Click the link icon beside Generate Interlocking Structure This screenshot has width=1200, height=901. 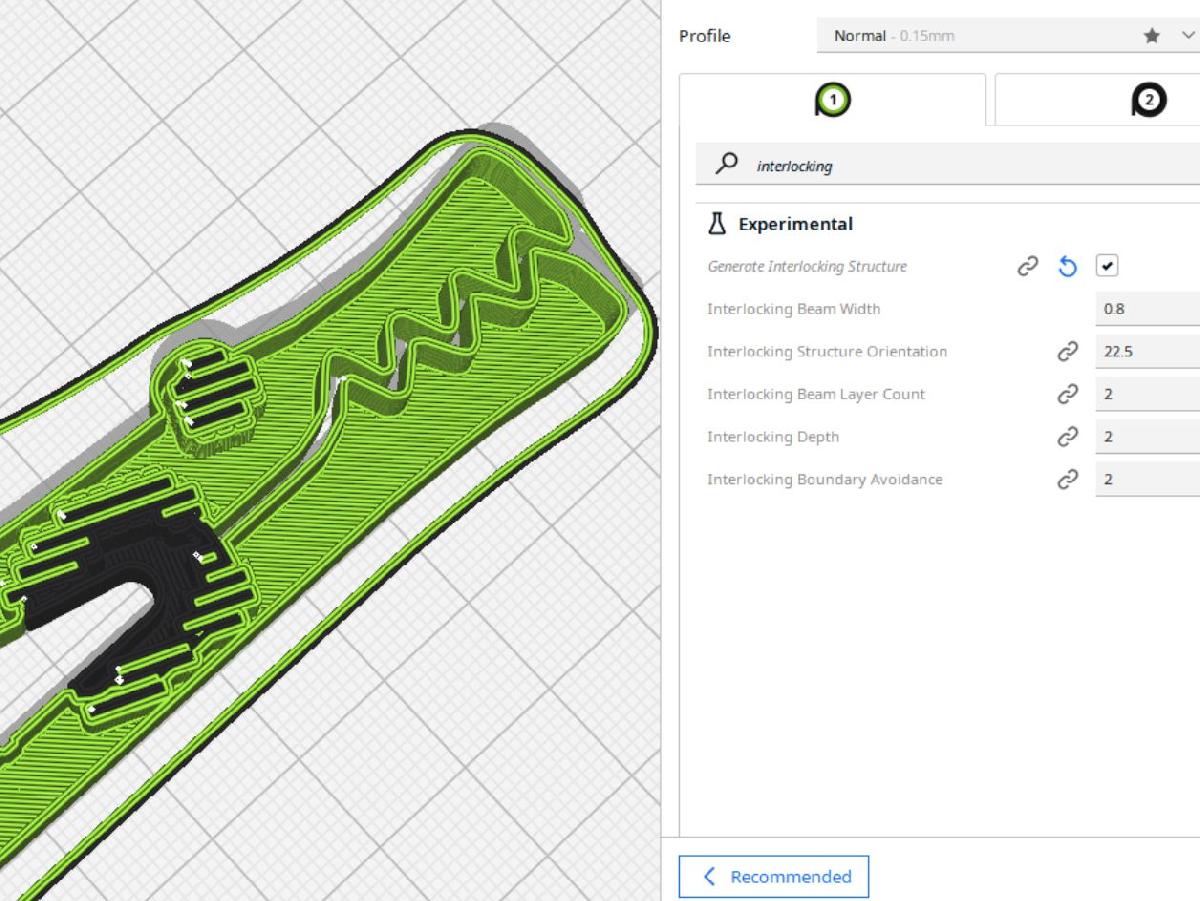tap(1028, 265)
